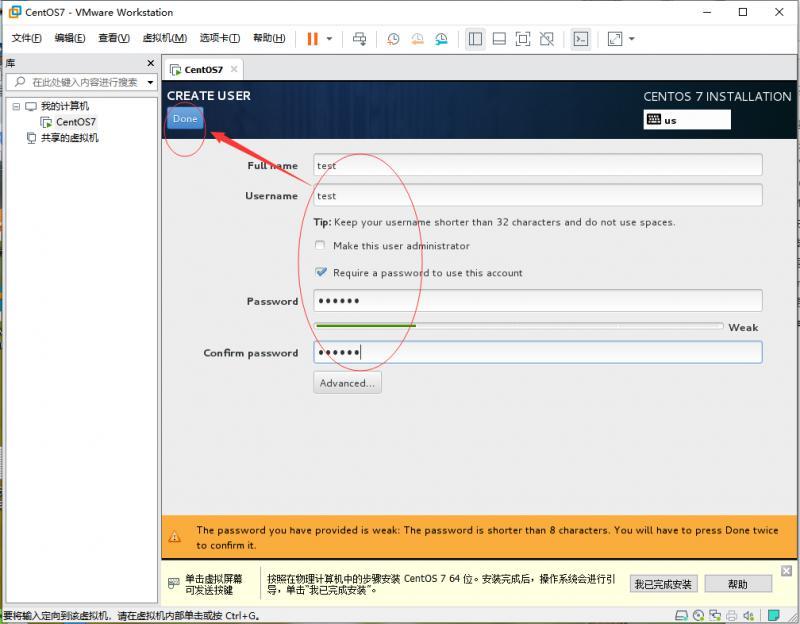Revert to snapshot icon in toolbar

coord(417,39)
